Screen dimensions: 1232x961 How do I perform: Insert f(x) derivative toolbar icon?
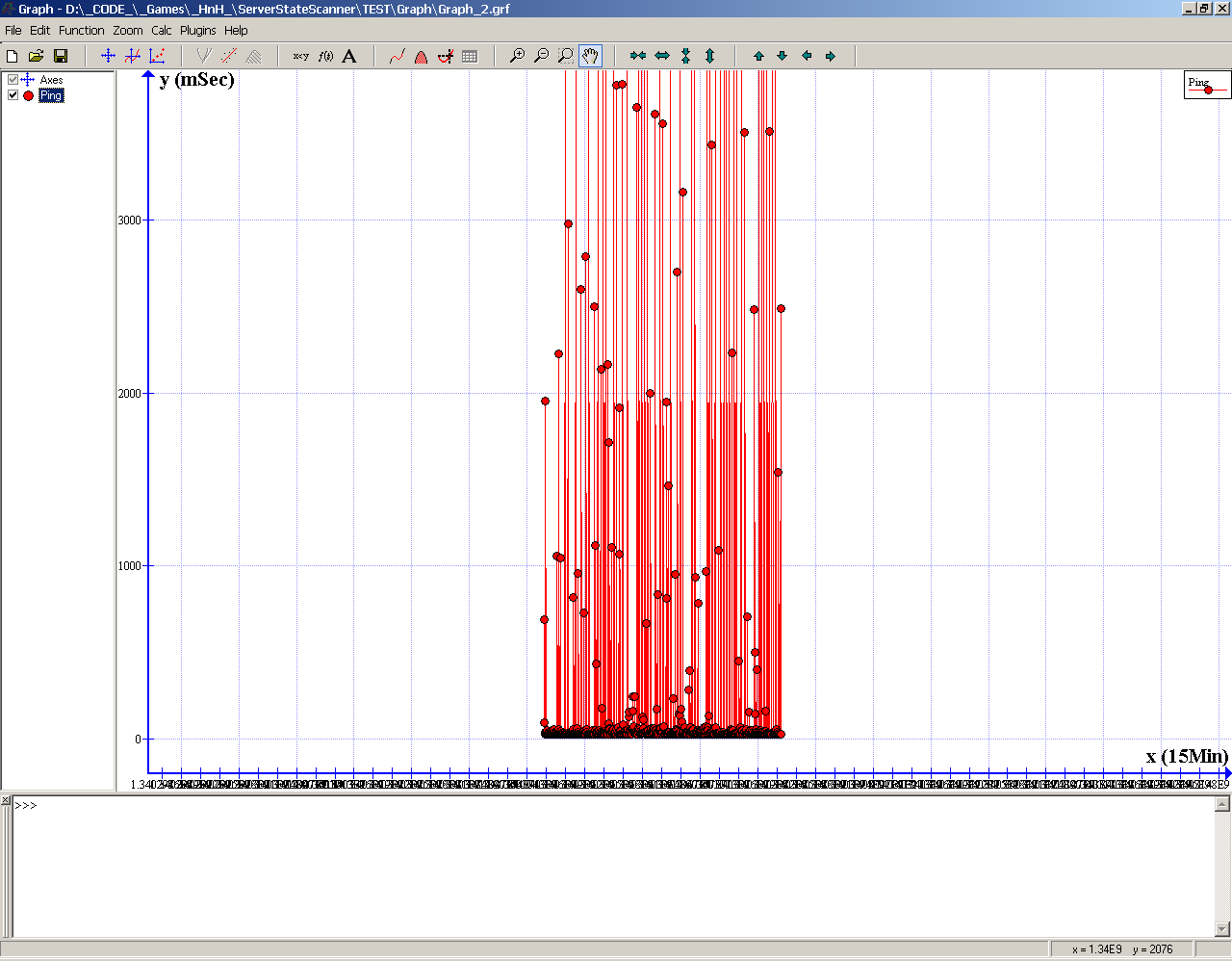tap(325, 56)
